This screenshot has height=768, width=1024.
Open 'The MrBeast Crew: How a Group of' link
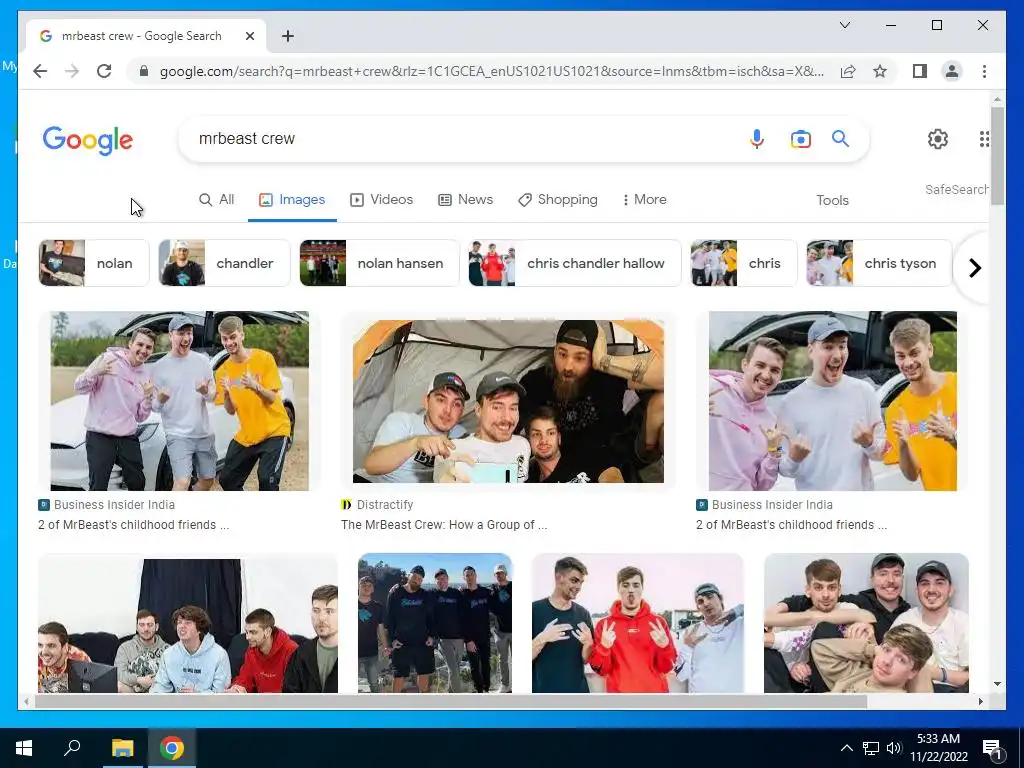point(444,525)
